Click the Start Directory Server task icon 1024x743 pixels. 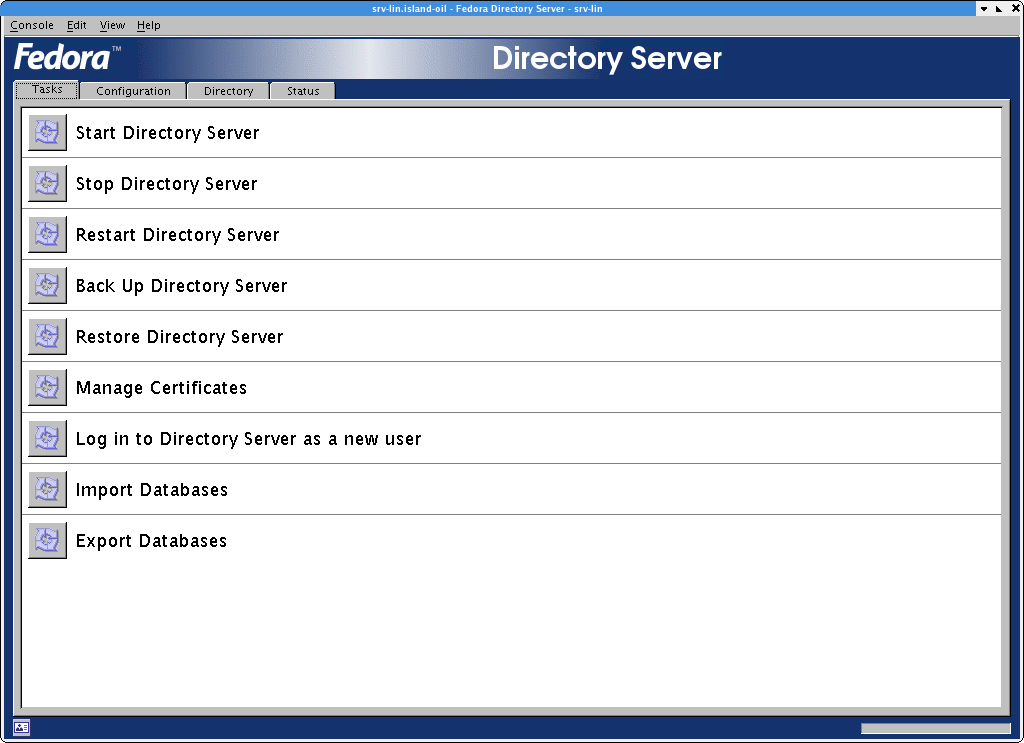47,133
